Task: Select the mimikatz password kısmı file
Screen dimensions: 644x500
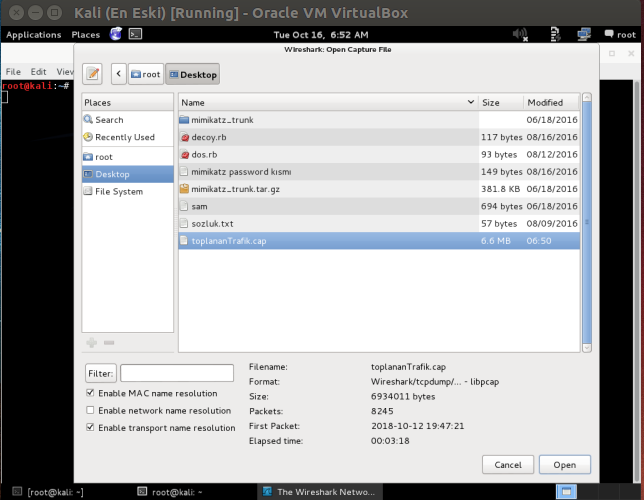Action: click(x=379, y=172)
